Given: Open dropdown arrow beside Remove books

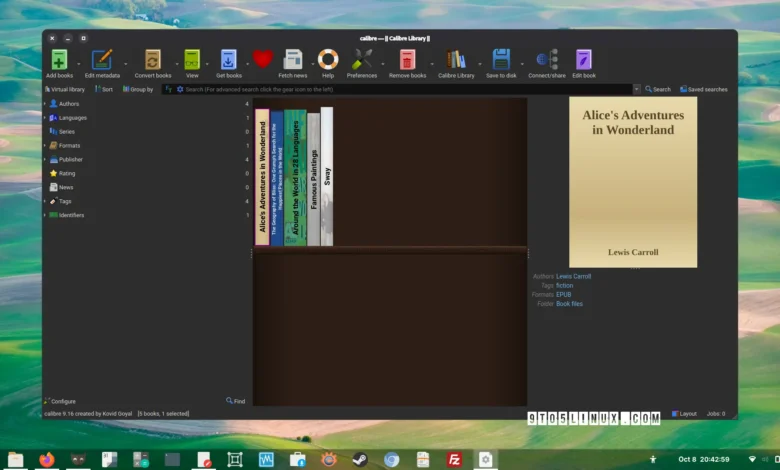Looking at the screenshot, I should [x=432, y=64].
